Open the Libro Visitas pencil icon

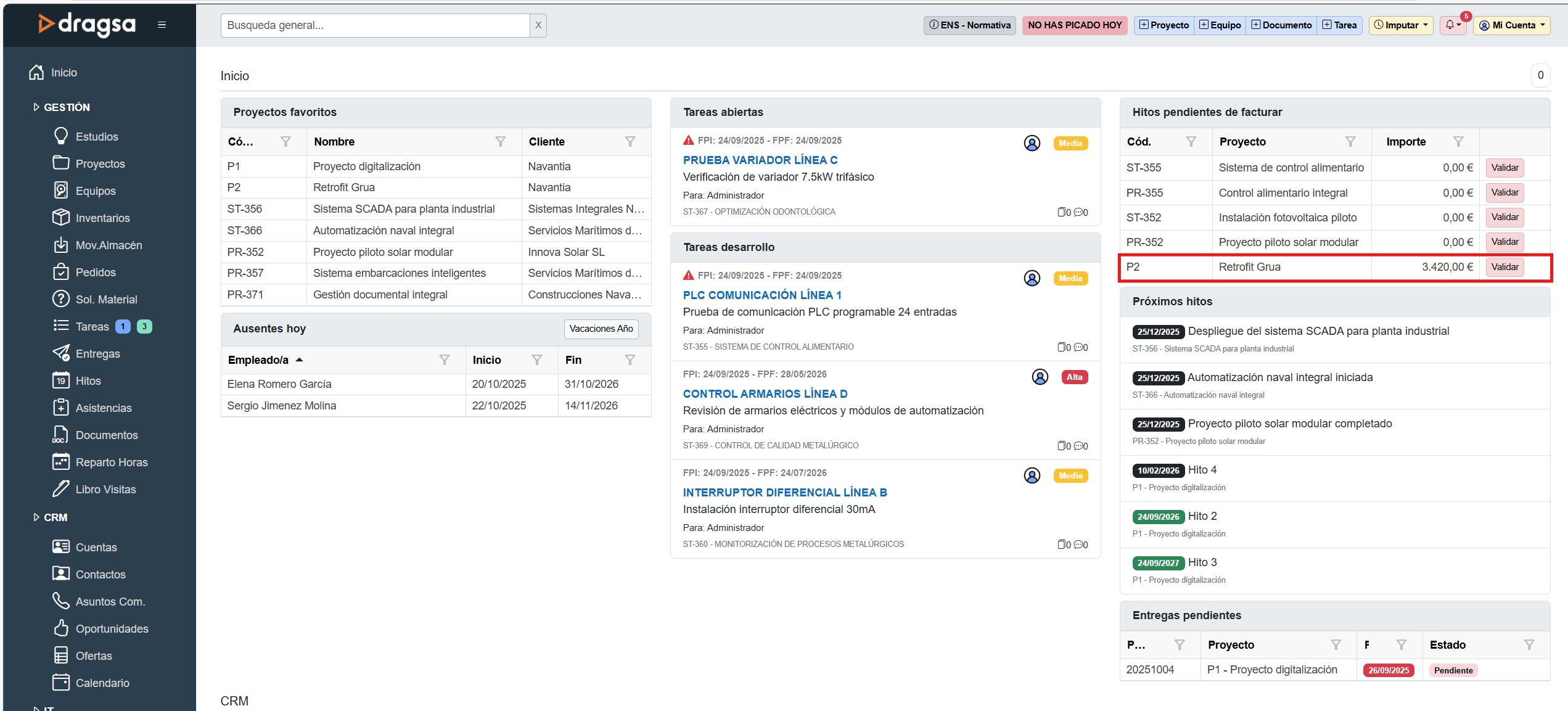[60, 489]
